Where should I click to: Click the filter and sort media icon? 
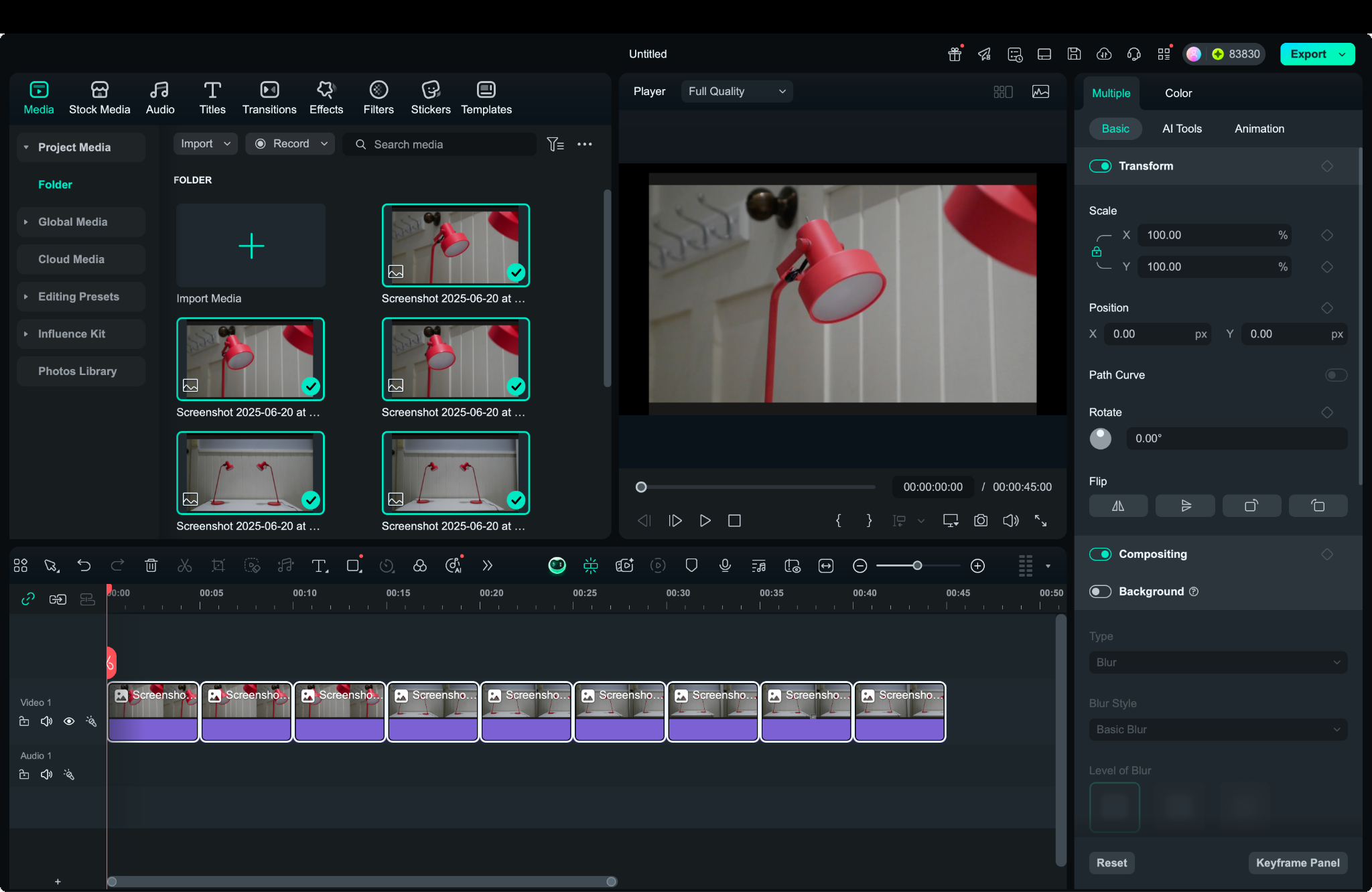coord(555,144)
